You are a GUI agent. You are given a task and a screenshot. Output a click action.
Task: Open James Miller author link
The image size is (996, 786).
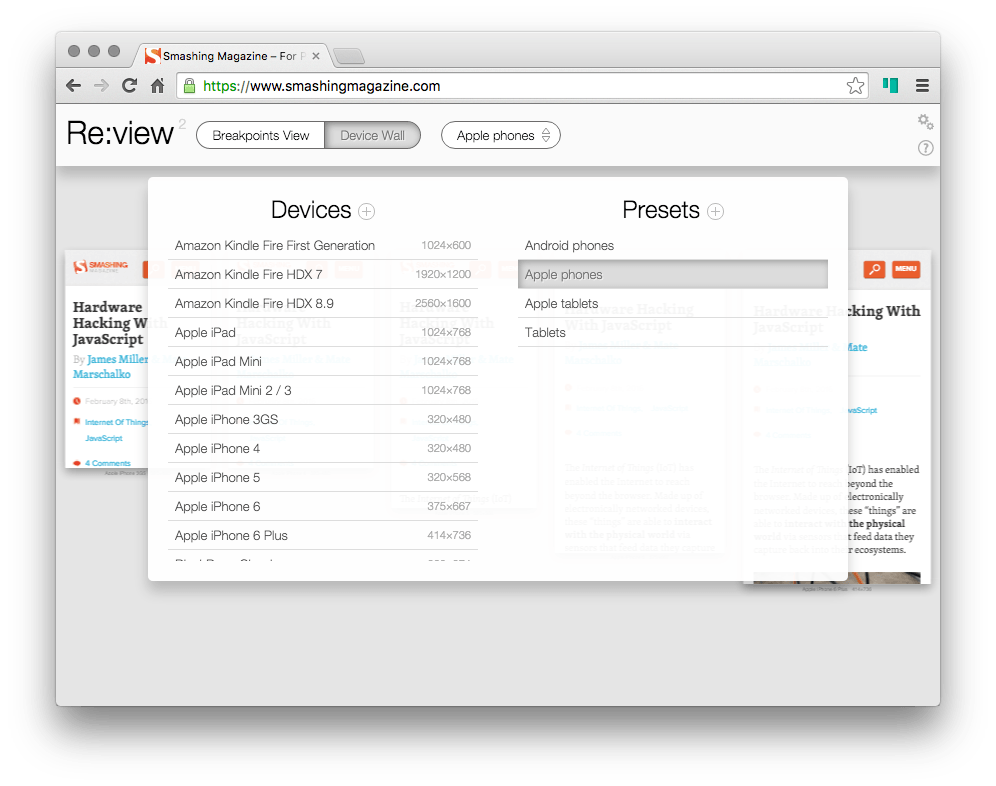coord(117,359)
